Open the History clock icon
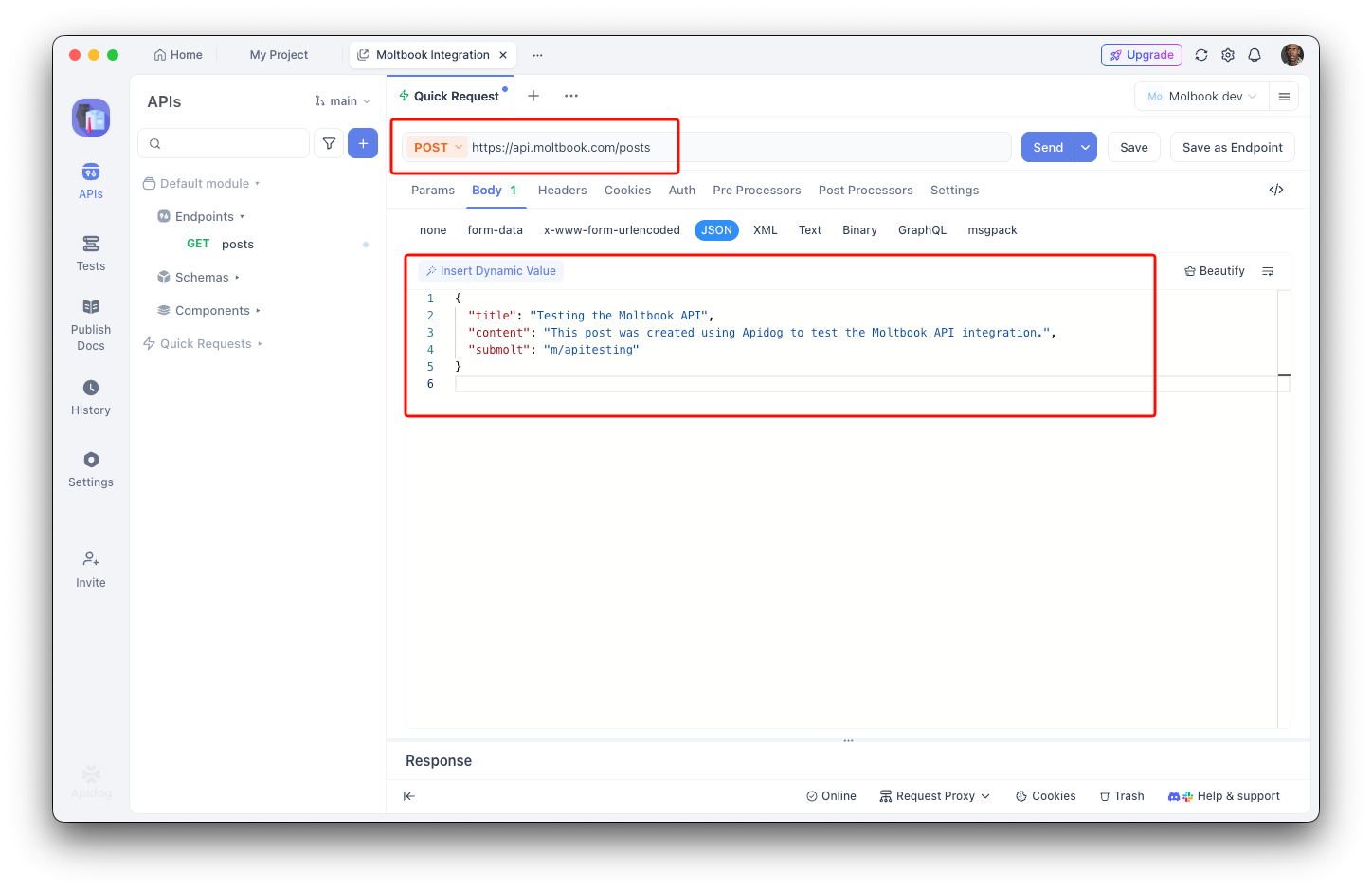This screenshot has height=892, width=1372. (x=91, y=388)
